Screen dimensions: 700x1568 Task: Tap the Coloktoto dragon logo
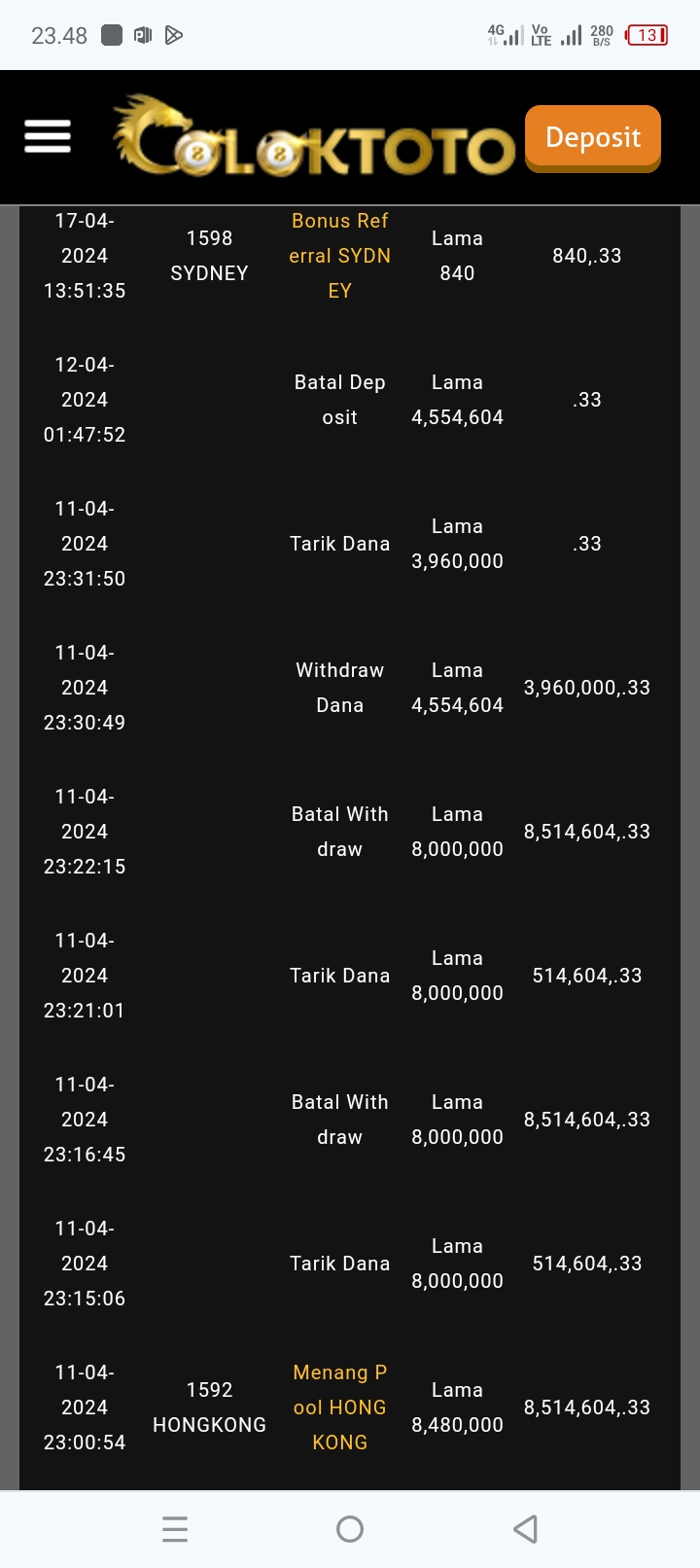(313, 138)
